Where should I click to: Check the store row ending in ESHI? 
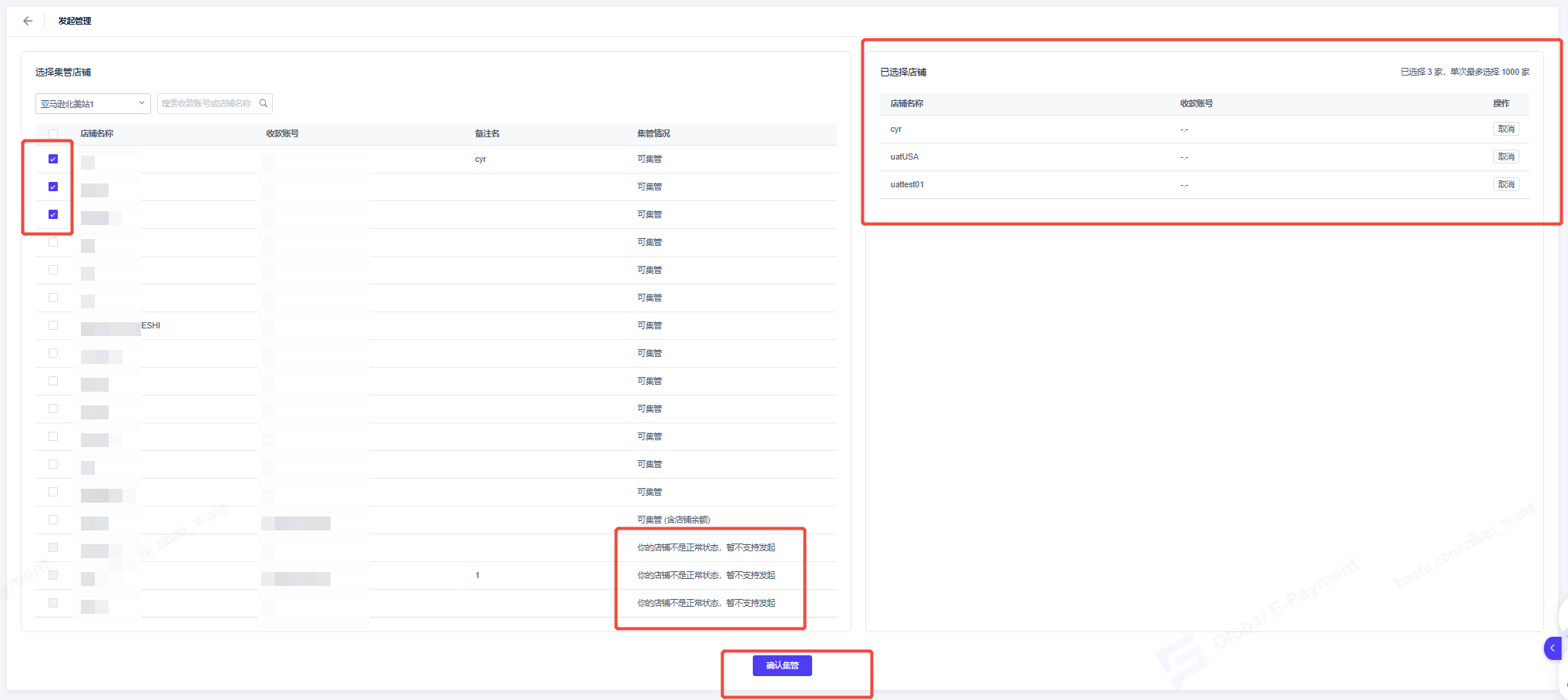point(53,325)
